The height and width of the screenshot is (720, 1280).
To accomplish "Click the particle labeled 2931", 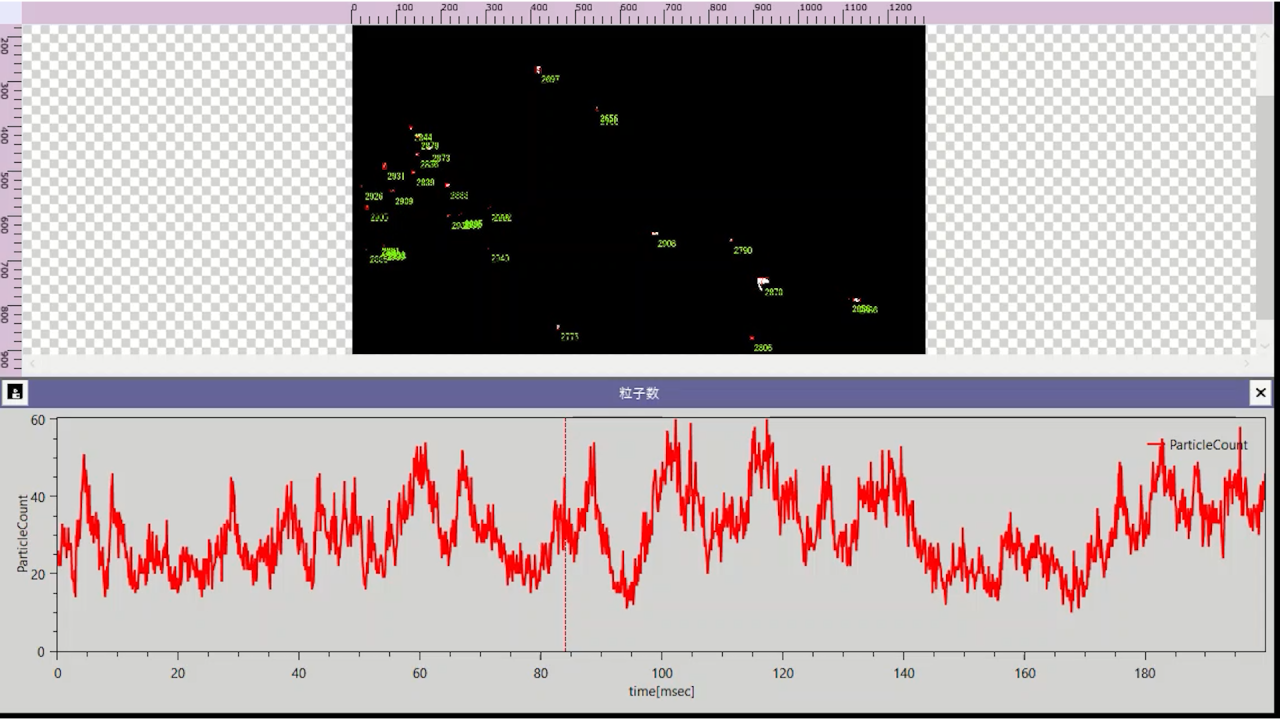I will click(x=385, y=166).
